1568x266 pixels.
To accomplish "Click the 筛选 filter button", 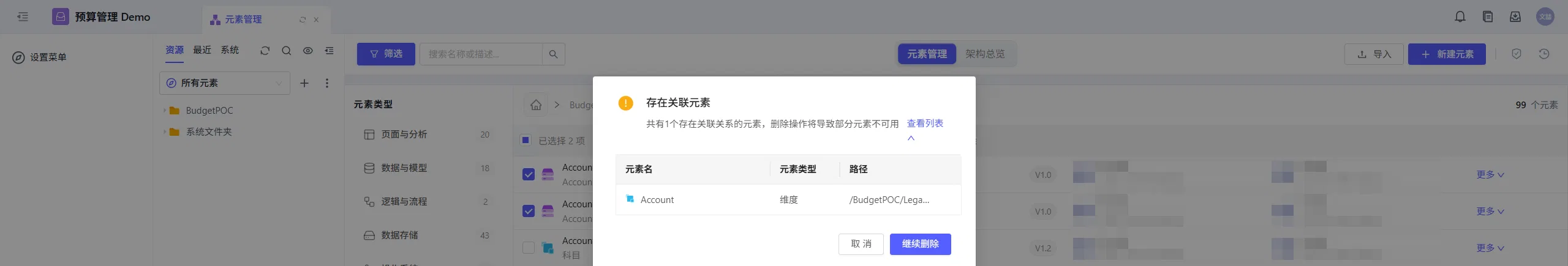I will click(386, 54).
